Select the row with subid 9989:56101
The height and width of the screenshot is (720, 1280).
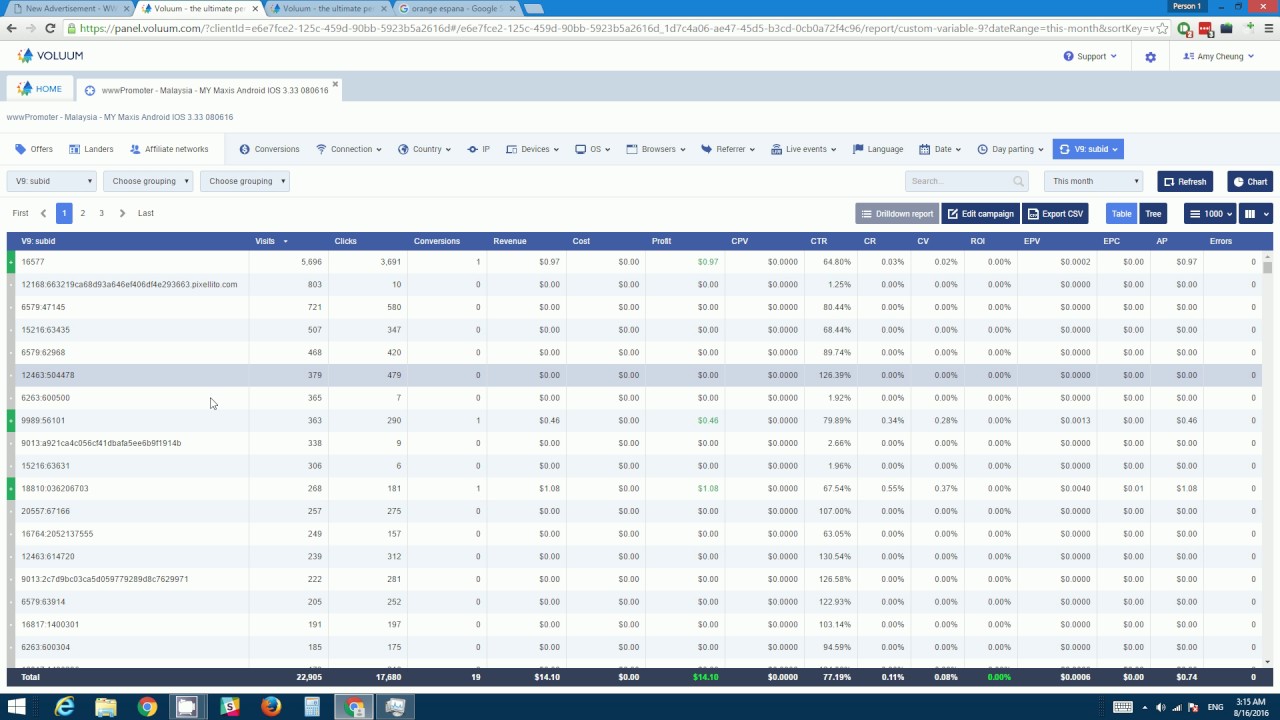635,420
